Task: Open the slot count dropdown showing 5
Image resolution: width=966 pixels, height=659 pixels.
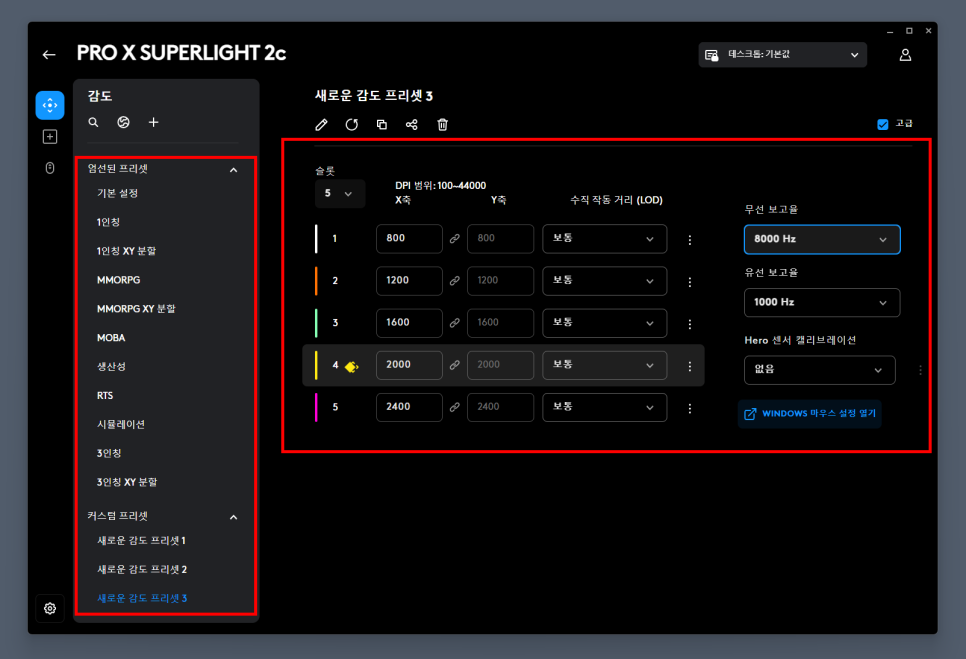Action: pyautogui.click(x=339, y=193)
